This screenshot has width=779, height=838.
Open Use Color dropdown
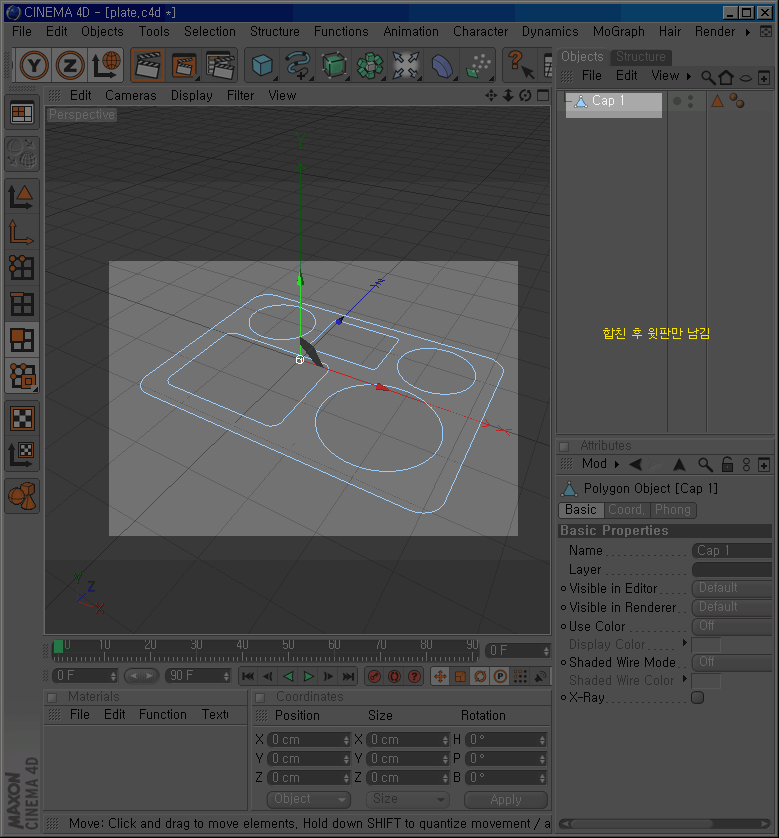coord(732,626)
